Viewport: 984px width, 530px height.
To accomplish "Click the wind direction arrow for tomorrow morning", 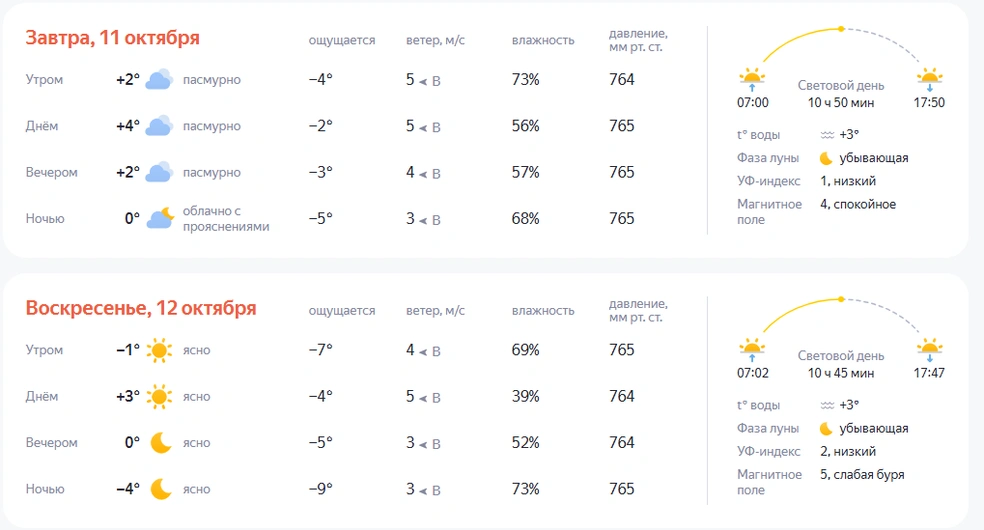I will pos(423,81).
